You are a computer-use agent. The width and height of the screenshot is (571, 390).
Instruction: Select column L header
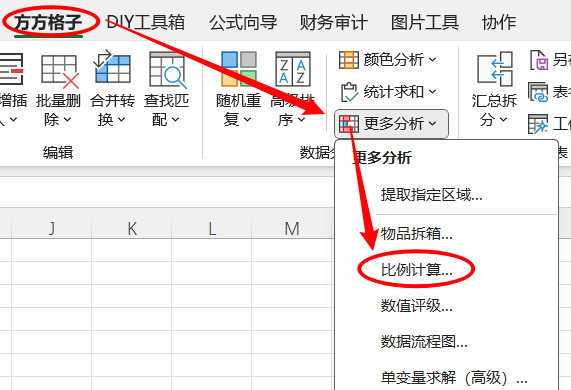click(212, 229)
